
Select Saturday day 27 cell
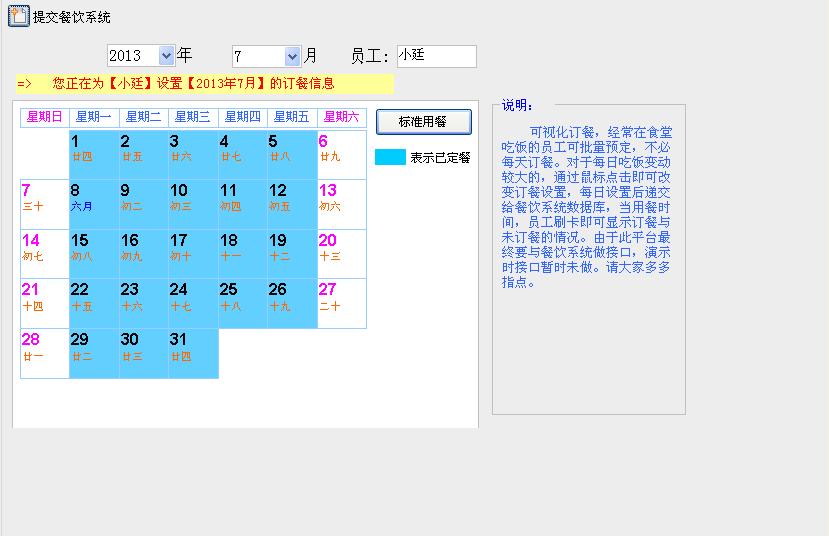click(x=342, y=304)
